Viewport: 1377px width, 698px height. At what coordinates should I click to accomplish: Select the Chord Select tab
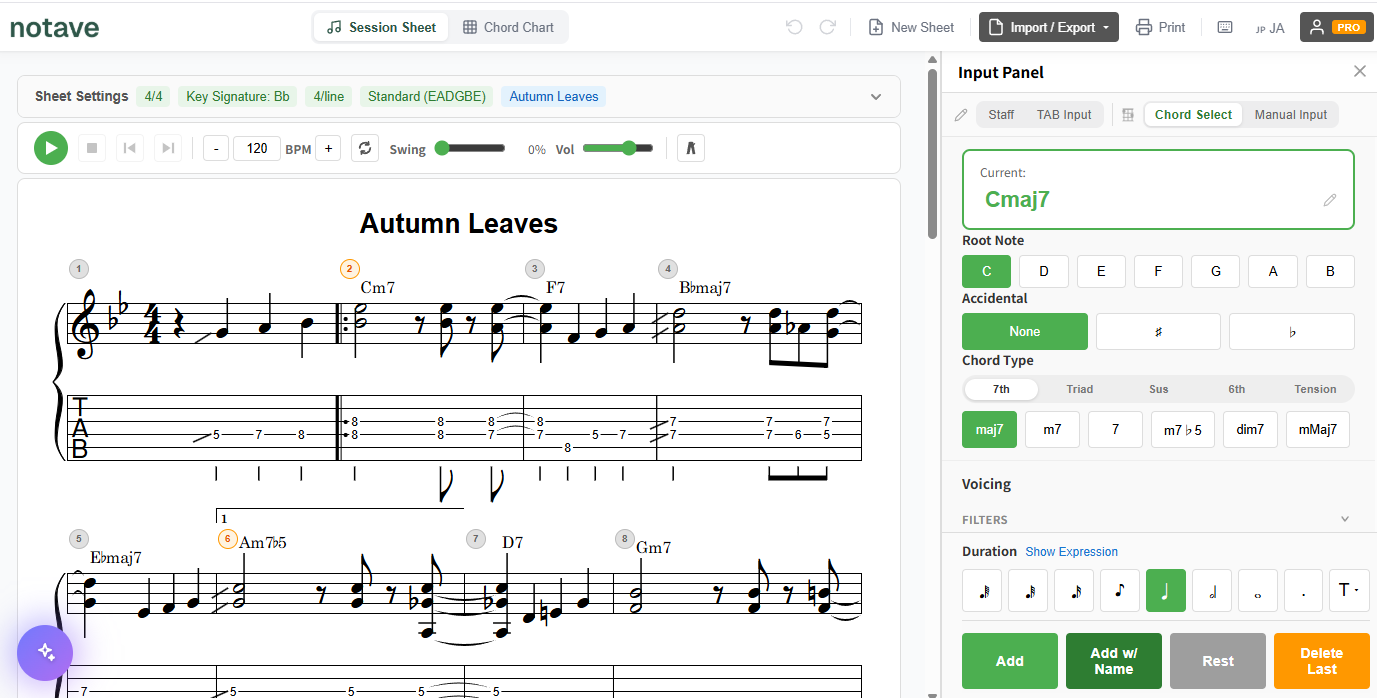(x=1193, y=114)
